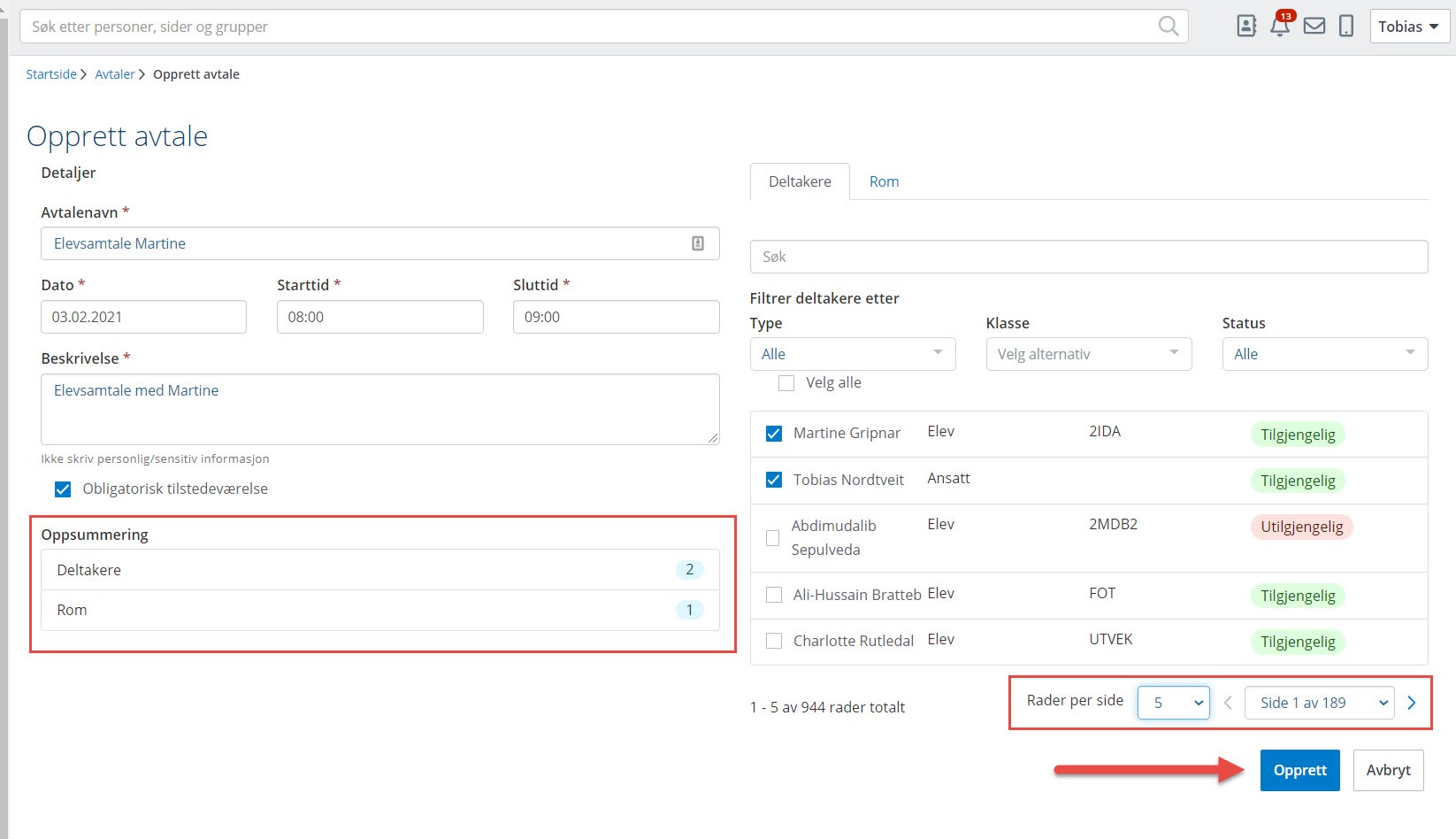The image size is (1456, 839).
Task: Select the Deltakere tab
Action: pyautogui.click(x=800, y=181)
